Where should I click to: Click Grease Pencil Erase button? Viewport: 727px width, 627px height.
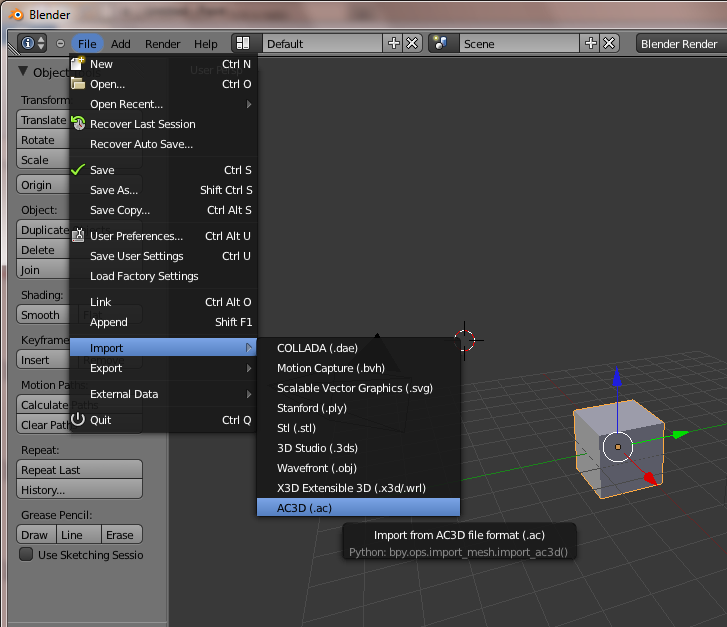(x=122, y=534)
